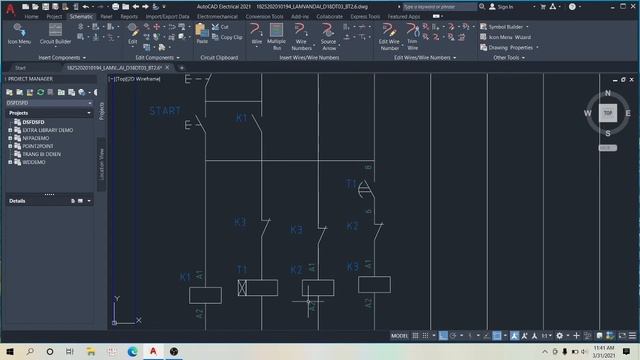Switch to the Start file tab
This screenshot has width=640, height=360.
tap(20, 68)
